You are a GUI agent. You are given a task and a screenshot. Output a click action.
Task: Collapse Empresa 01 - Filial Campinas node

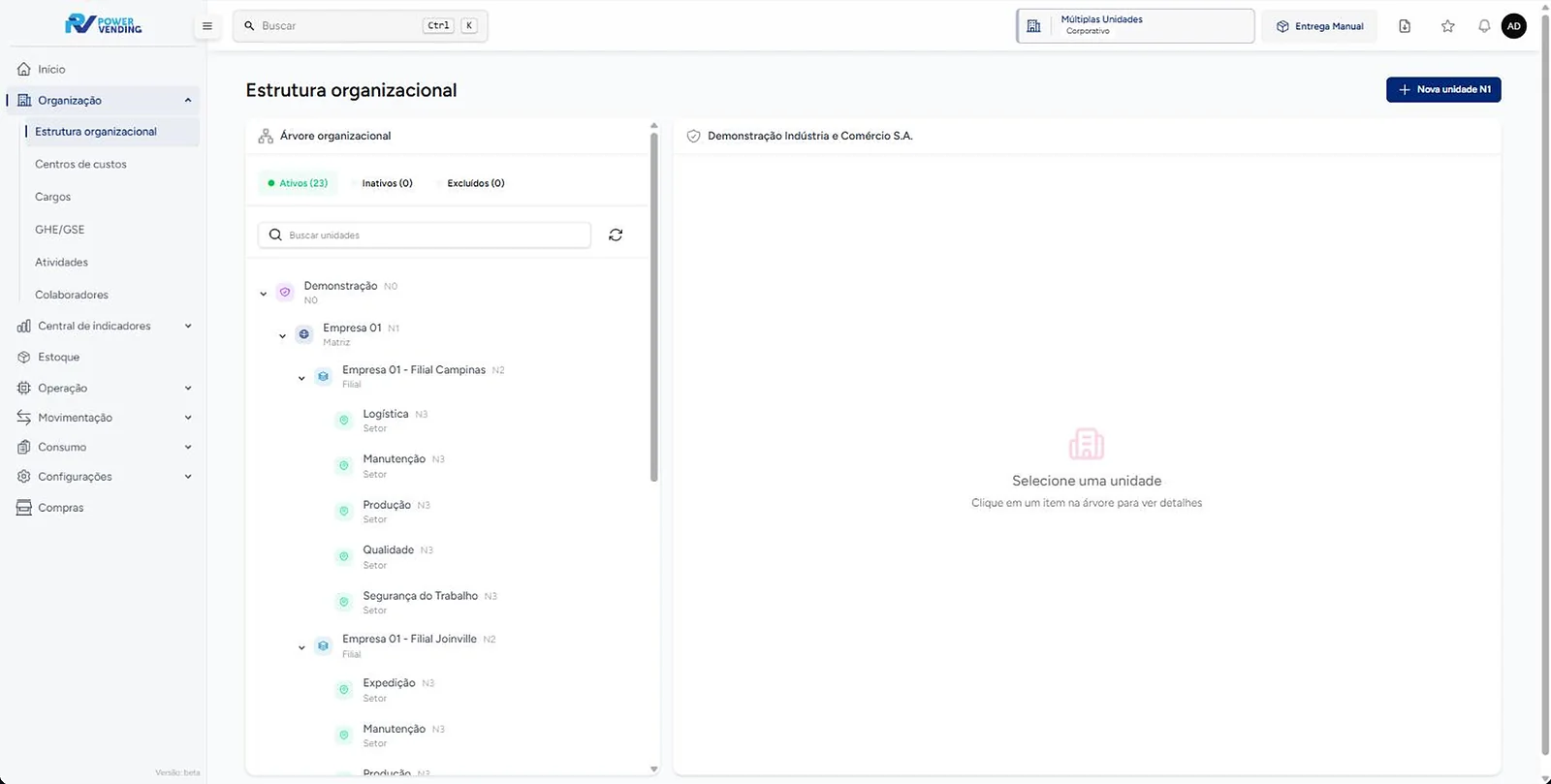[301, 378]
